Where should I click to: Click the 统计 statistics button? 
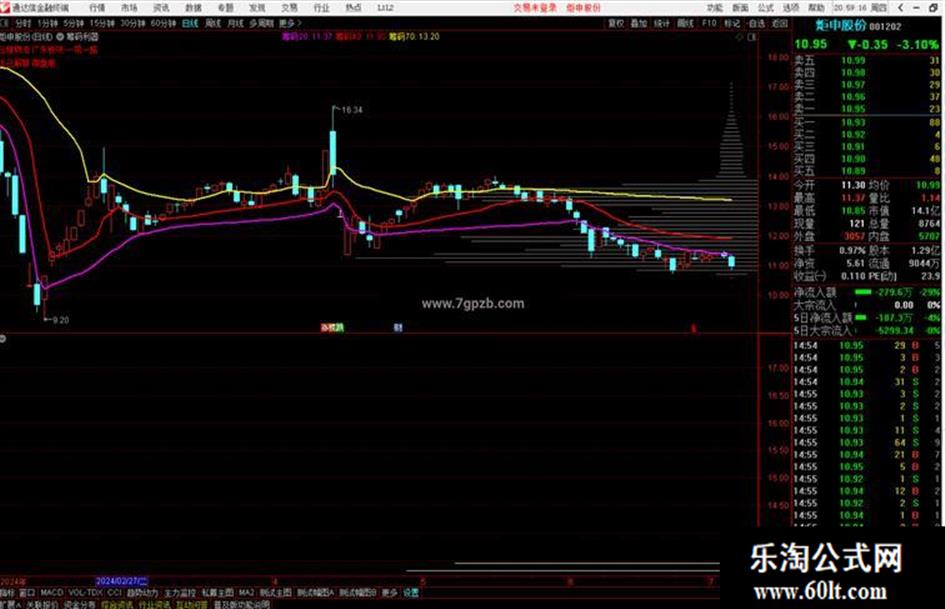(662, 24)
